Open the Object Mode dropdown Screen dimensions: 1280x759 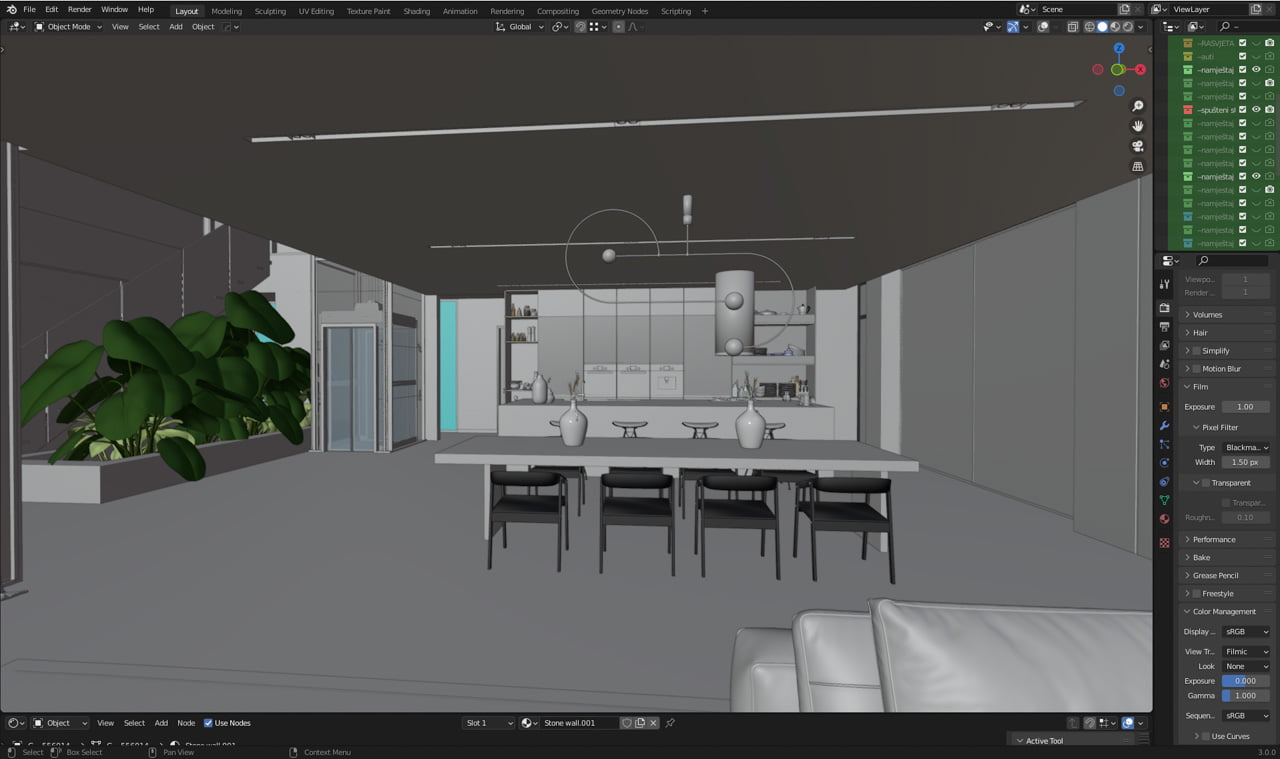click(68, 27)
